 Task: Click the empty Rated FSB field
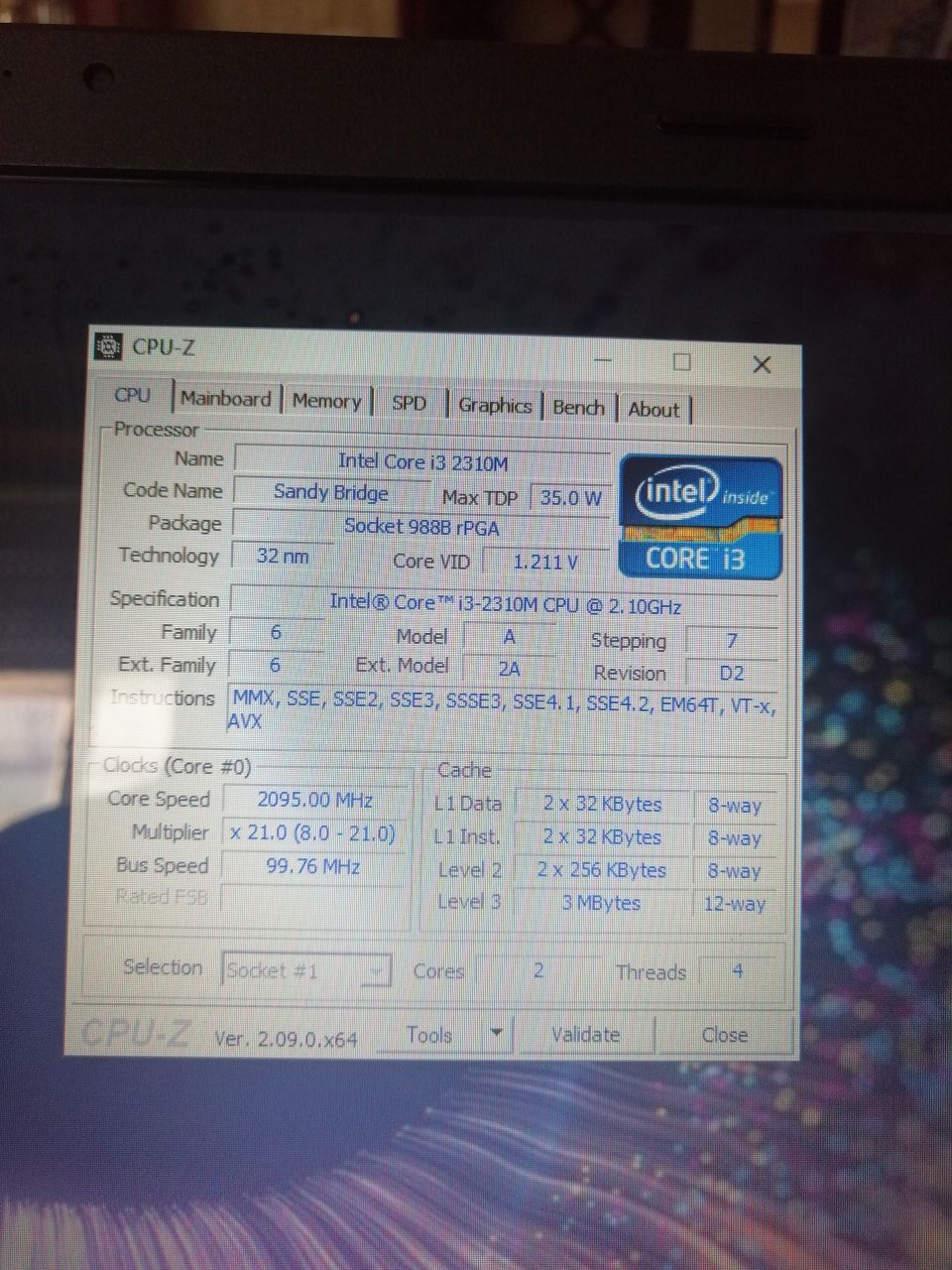(x=313, y=897)
